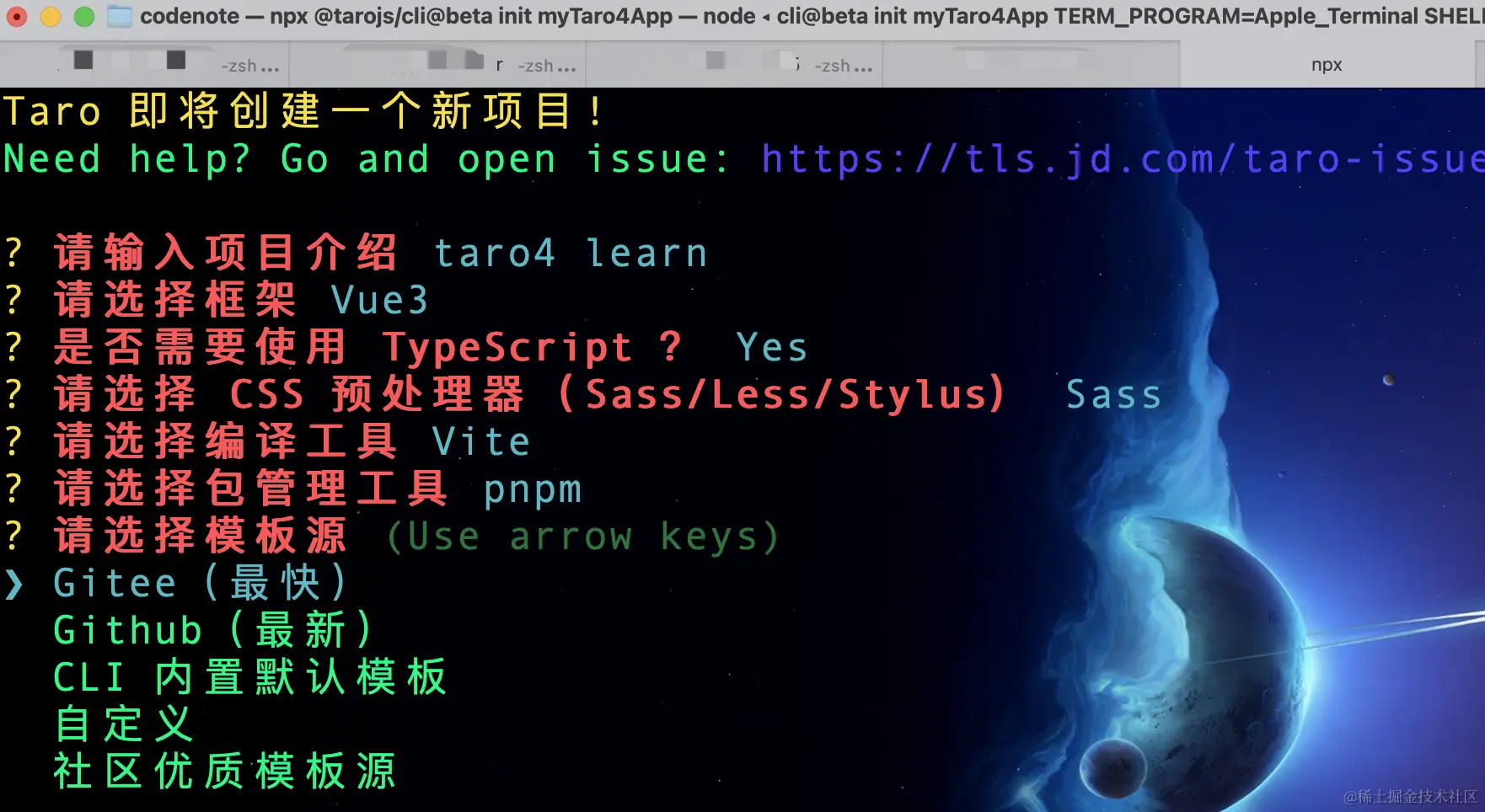Image resolution: width=1485 pixels, height=812 pixels.
Task: Open the tls.jd.com taro-issue link
Action: tap(1123, 159)
